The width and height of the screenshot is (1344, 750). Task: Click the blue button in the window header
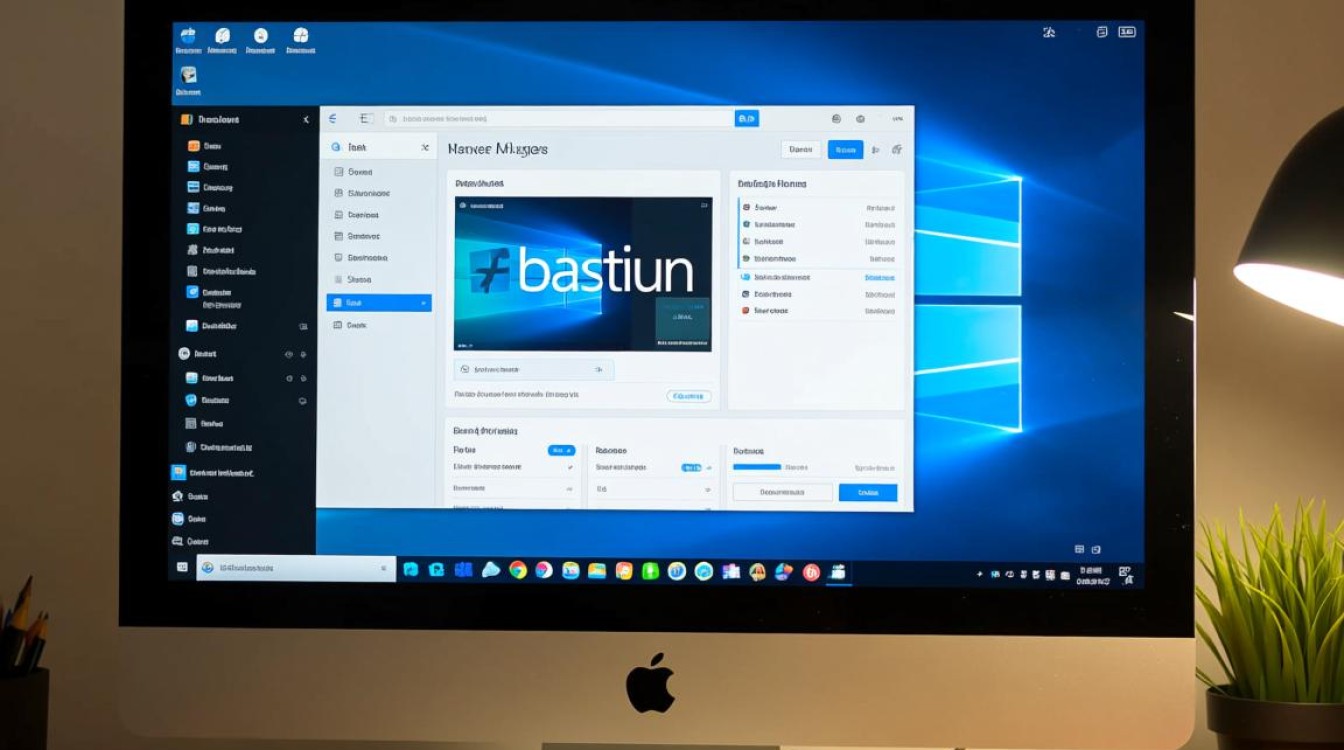click(x=845, y=150)
